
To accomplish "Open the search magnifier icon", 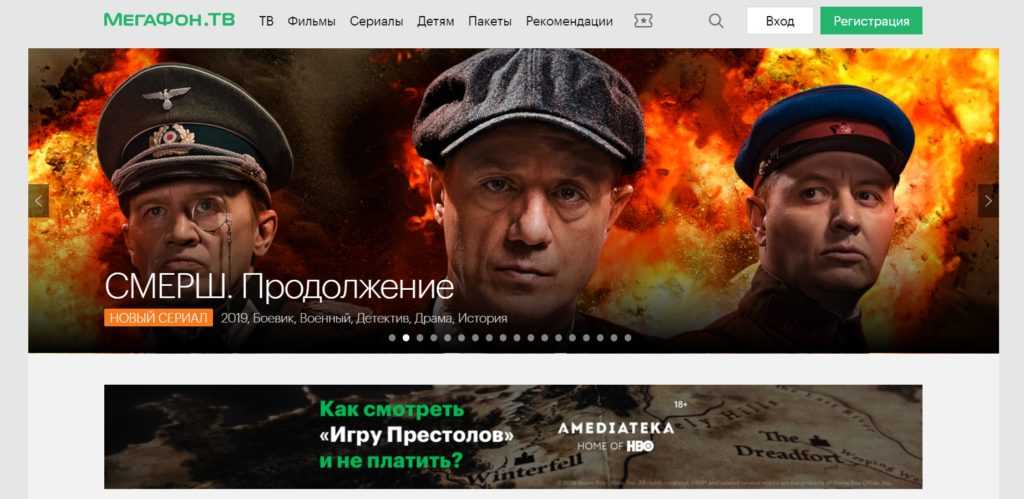I will pos(716,21).
